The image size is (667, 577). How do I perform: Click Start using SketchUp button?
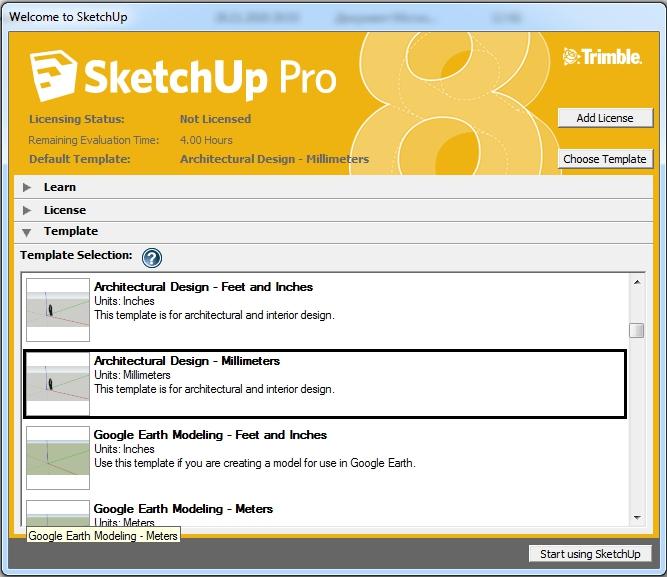click(x=590, y=554)
